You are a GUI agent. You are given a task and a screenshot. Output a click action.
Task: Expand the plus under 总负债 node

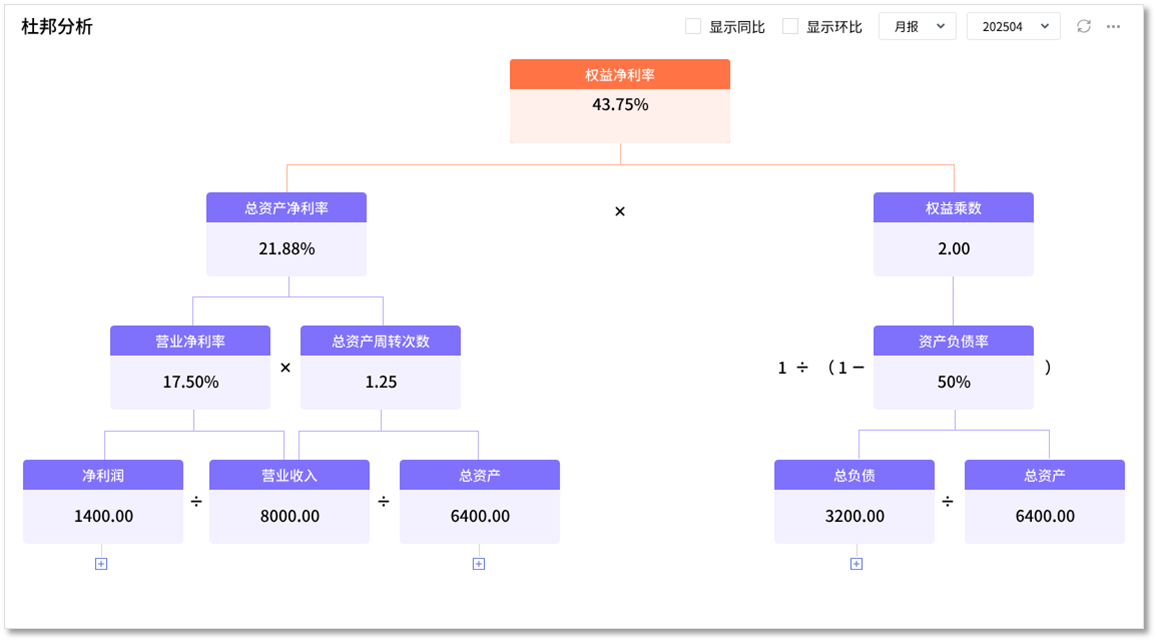point(856,564)
